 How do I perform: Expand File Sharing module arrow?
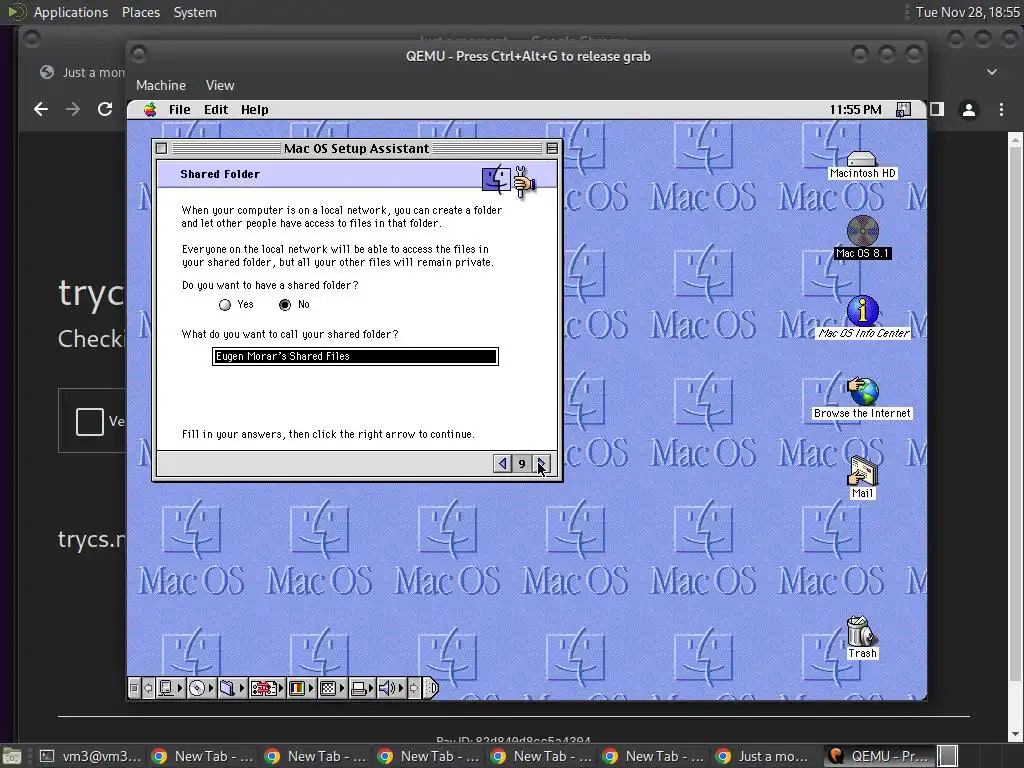pos(242,688)
